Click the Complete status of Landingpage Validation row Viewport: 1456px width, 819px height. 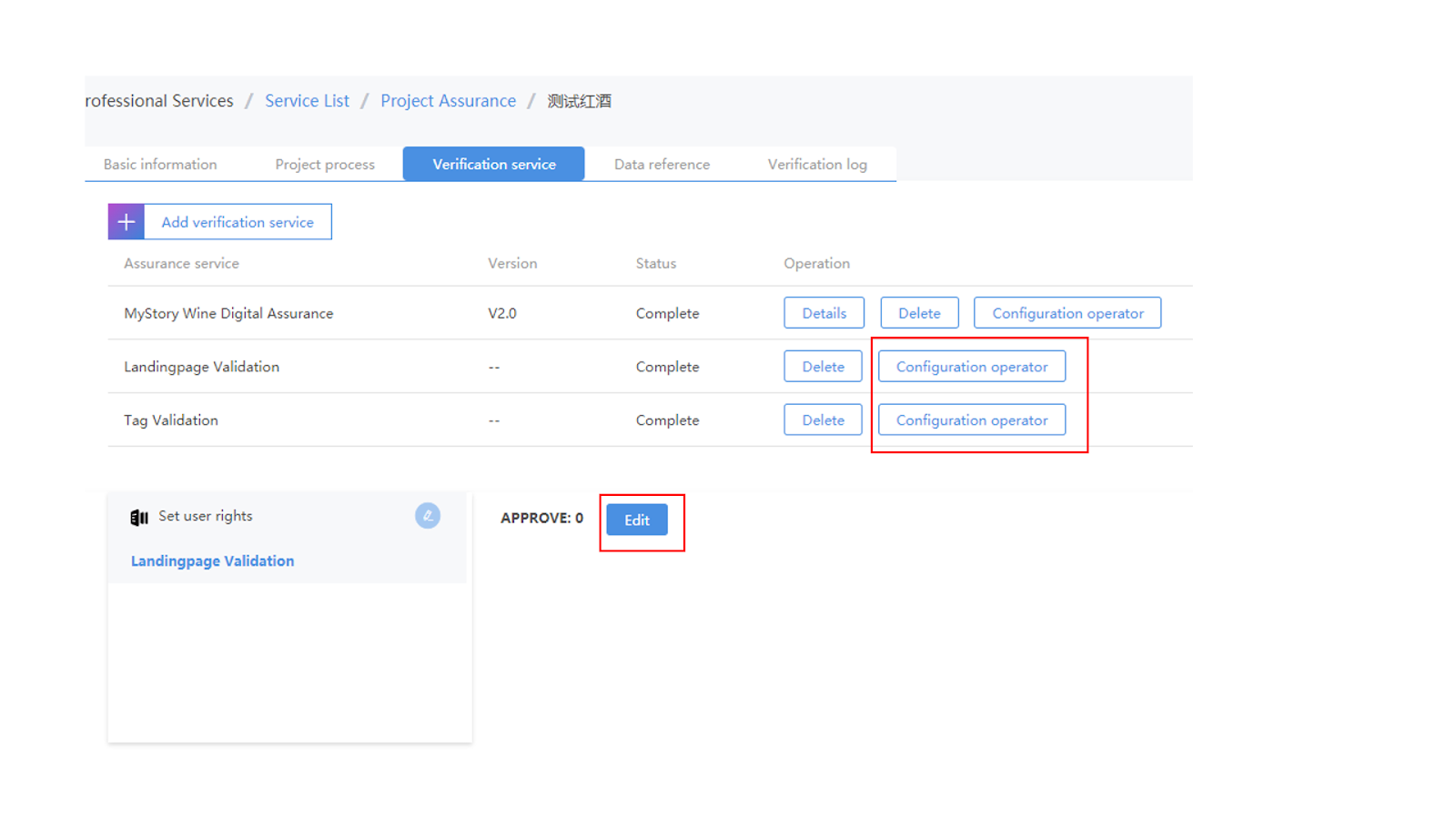pyautogui.click(x=667, y=367)
